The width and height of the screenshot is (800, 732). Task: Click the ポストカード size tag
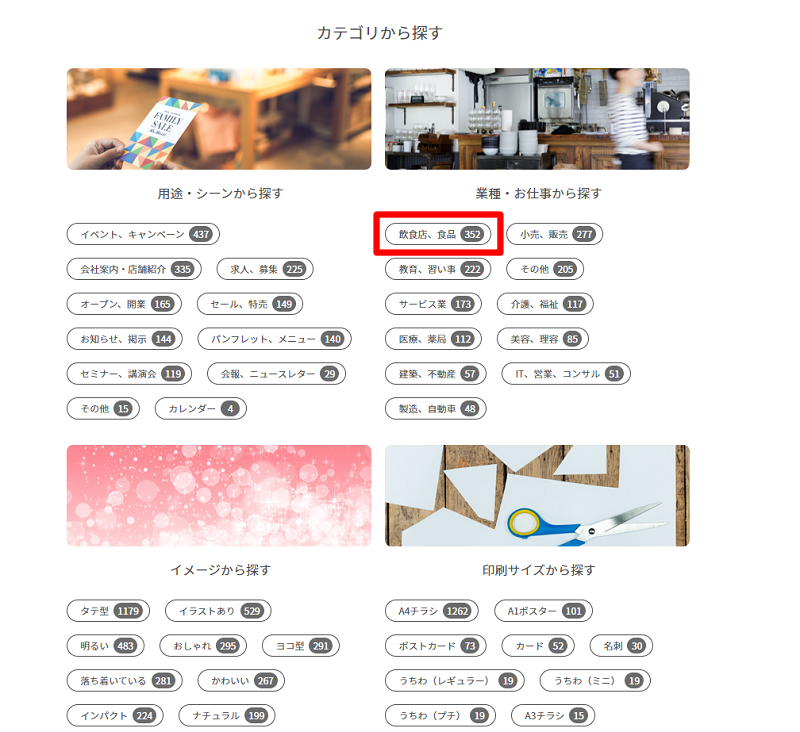click(436, 646)
